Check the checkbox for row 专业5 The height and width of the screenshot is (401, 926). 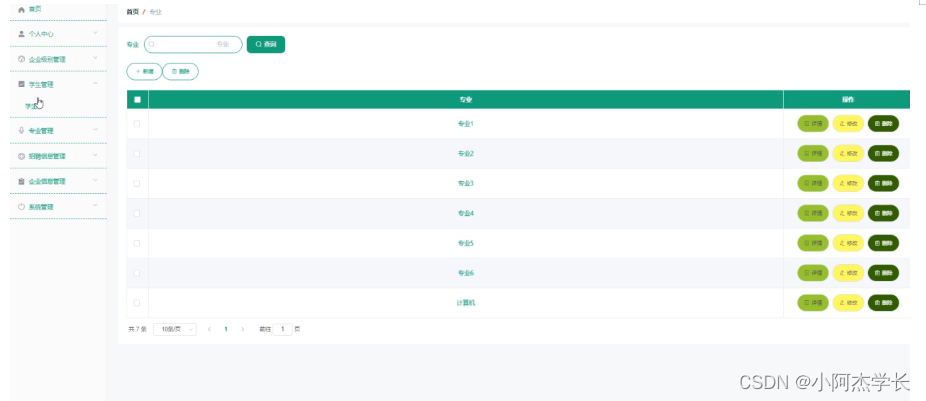point(137,243)
